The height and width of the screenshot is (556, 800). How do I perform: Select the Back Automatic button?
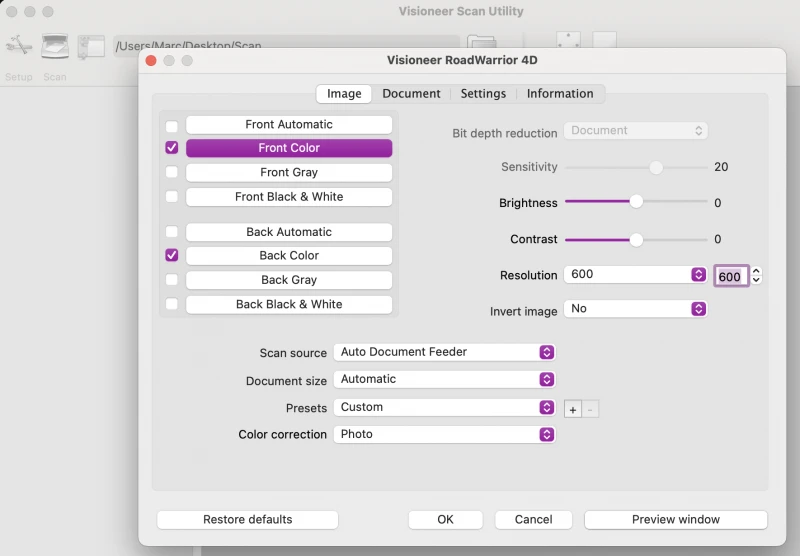point(289,232)
